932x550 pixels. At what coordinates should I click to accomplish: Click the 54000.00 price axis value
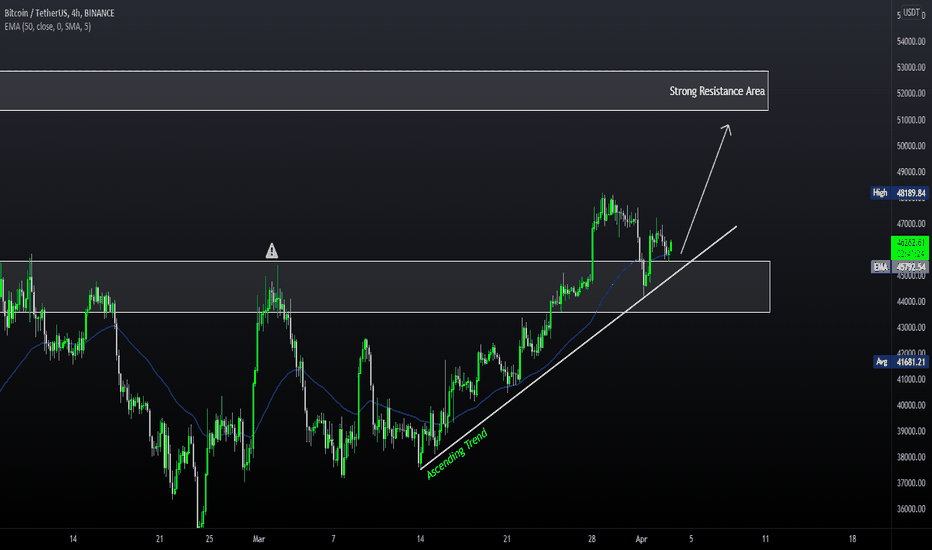911,42
